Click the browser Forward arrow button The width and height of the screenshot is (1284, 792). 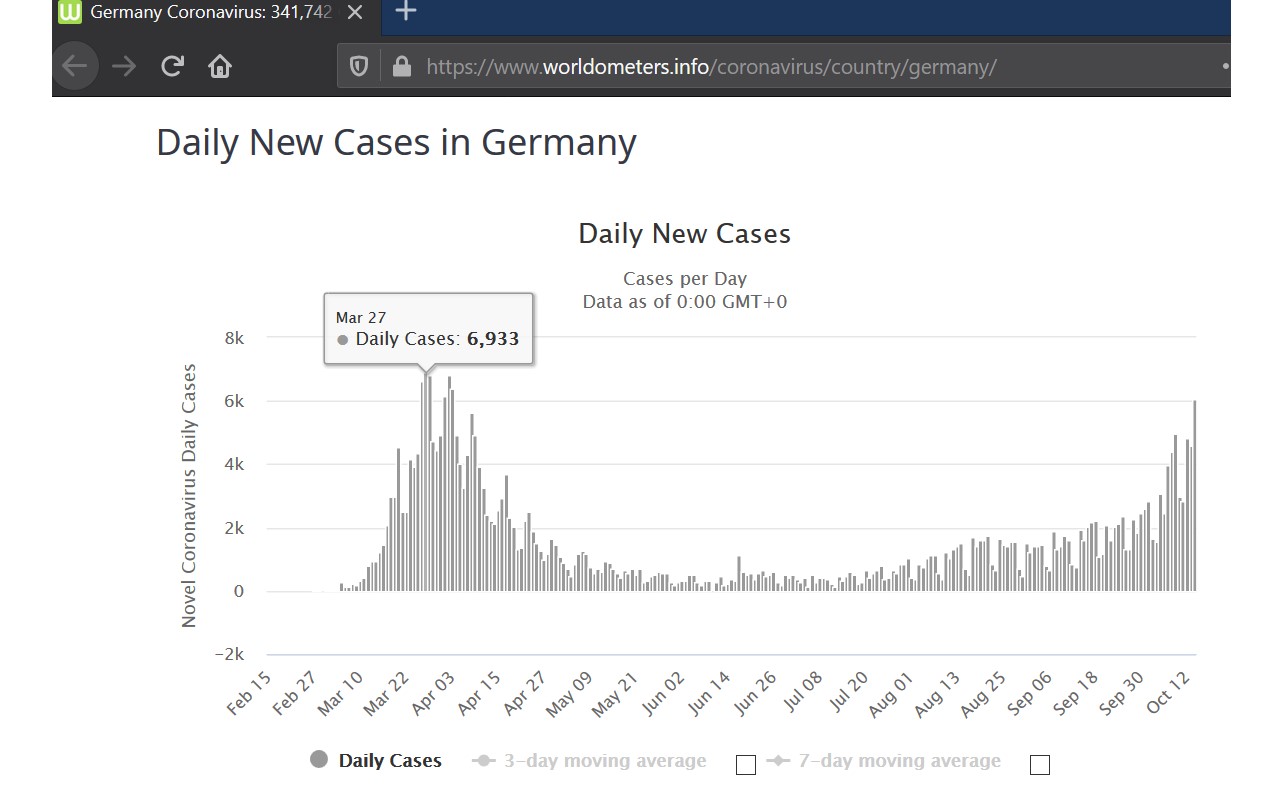click(124, 66)
